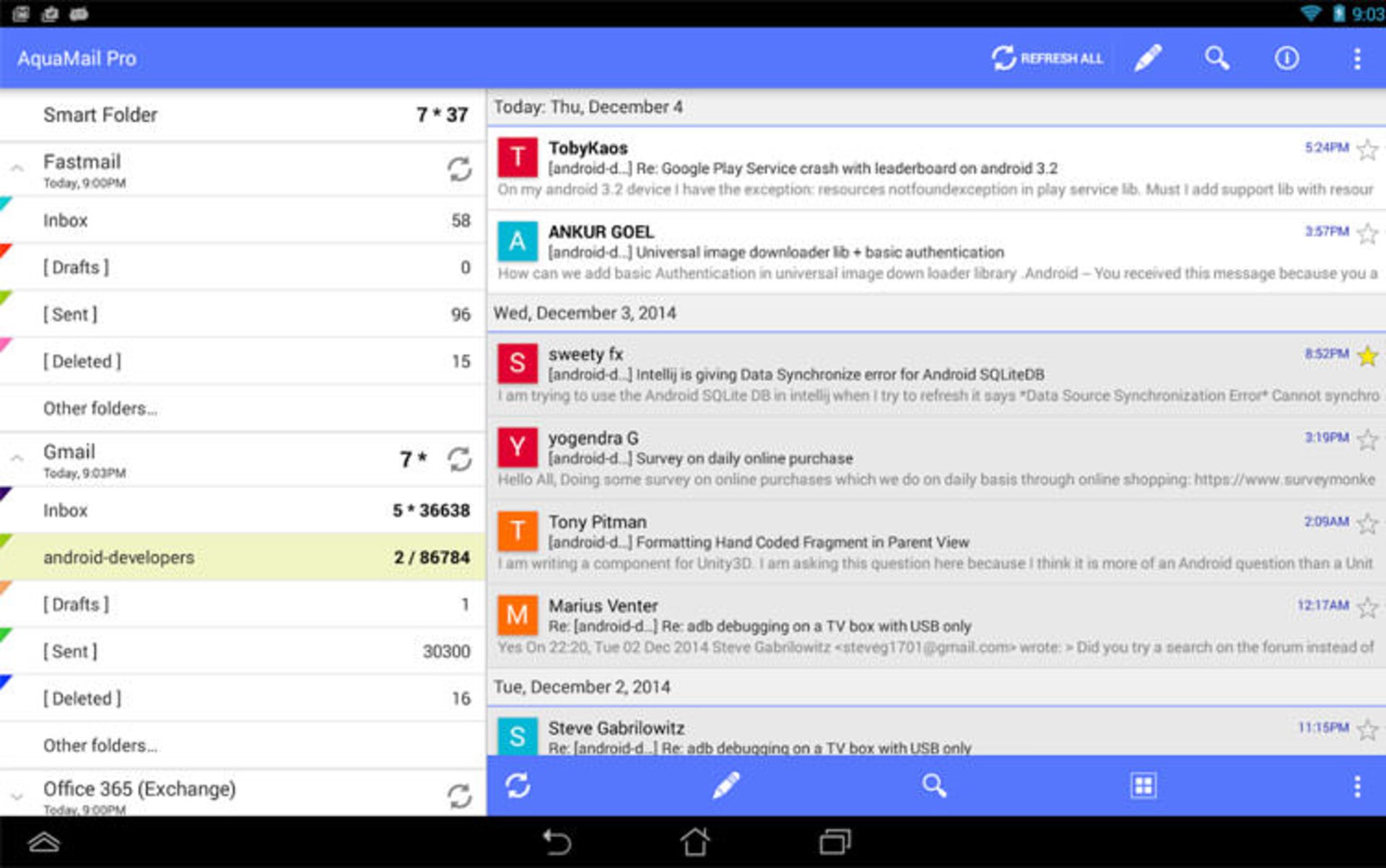Open the android-developers folder

coord(243,557)
